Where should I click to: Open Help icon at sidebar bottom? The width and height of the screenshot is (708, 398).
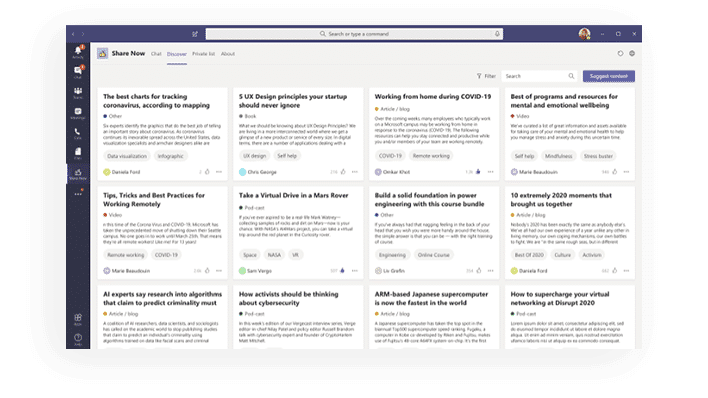pos(78,339)
